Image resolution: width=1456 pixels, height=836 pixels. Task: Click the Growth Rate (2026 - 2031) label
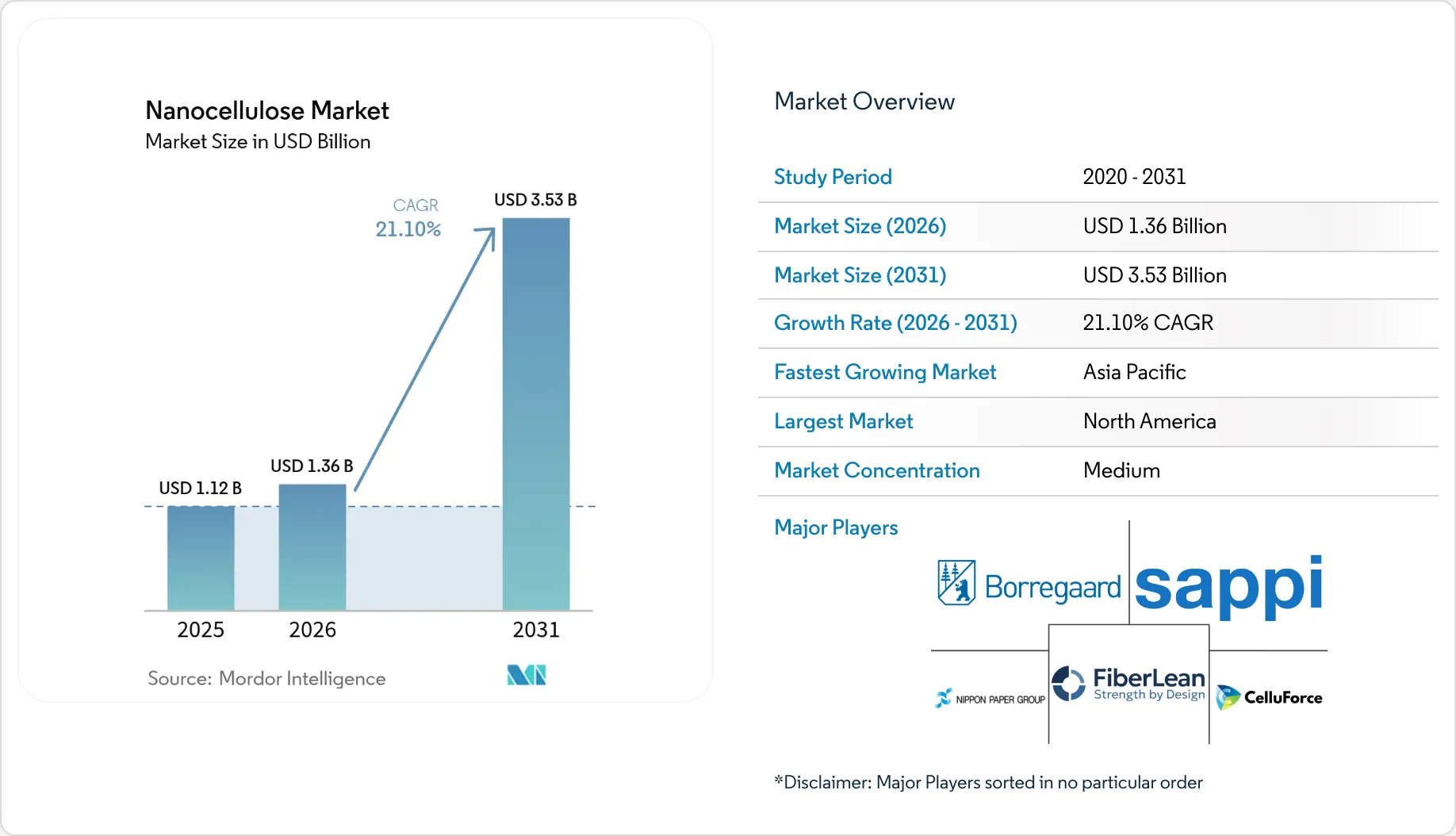(895, 323)
